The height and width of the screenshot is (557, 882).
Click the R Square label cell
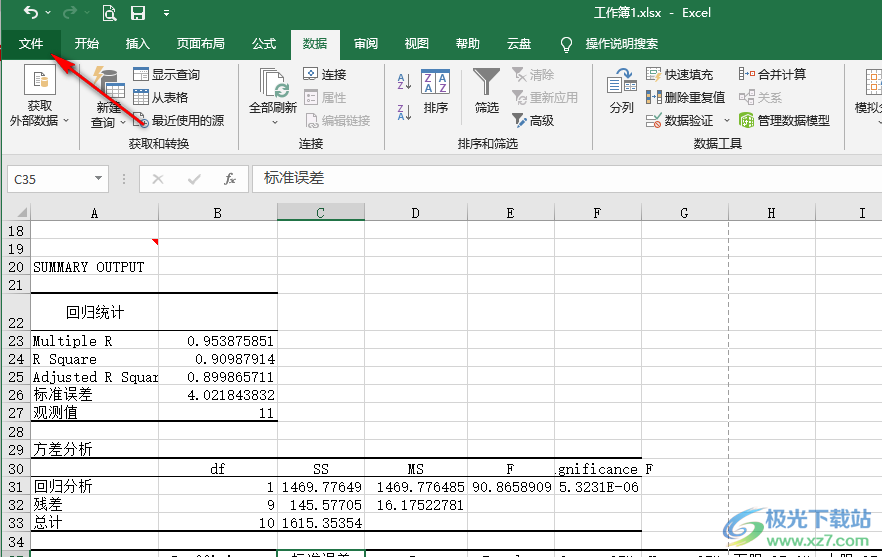tap(94, 359)
